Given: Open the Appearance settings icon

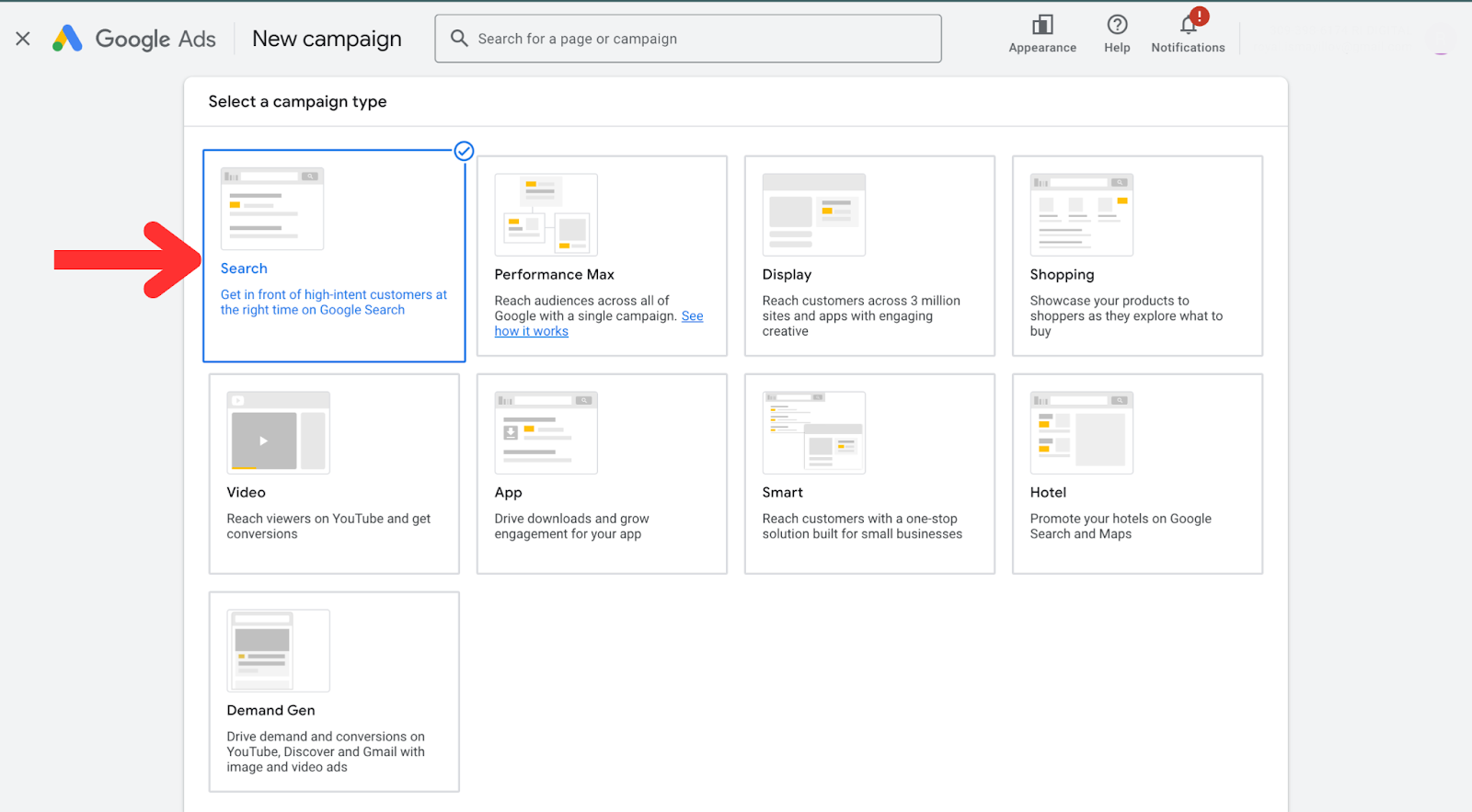Looking at the screenshot, I should coord(1042,25).
